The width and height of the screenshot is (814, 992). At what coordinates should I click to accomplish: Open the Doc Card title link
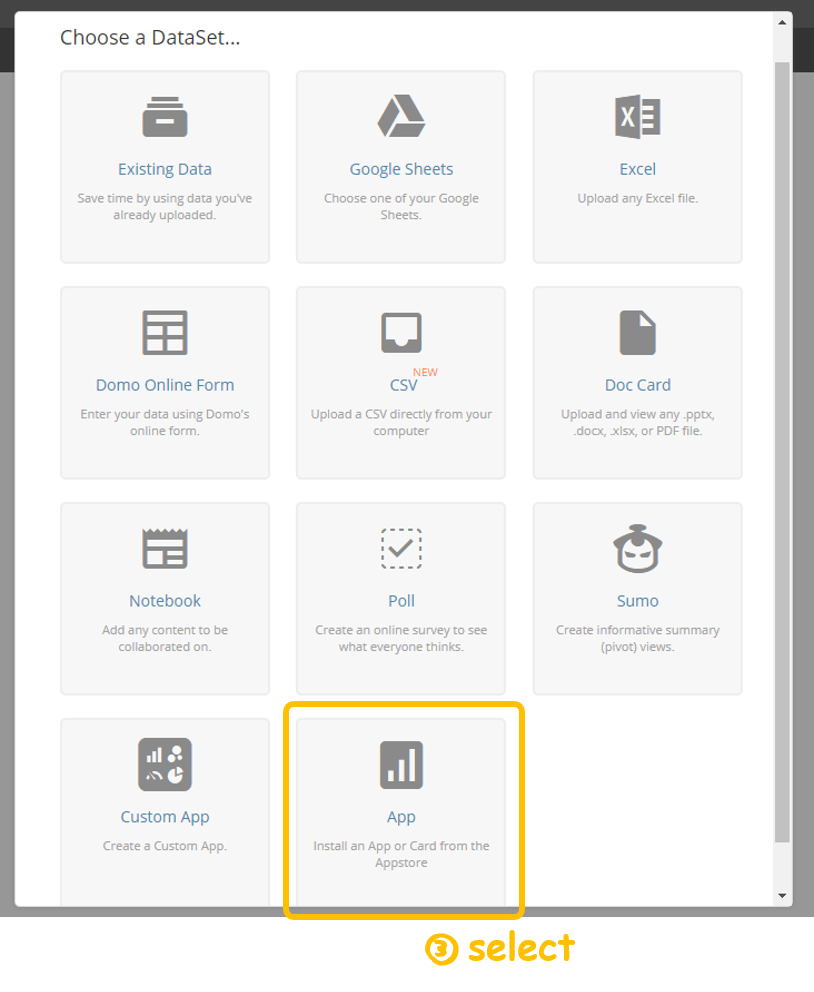pos(638,385)
